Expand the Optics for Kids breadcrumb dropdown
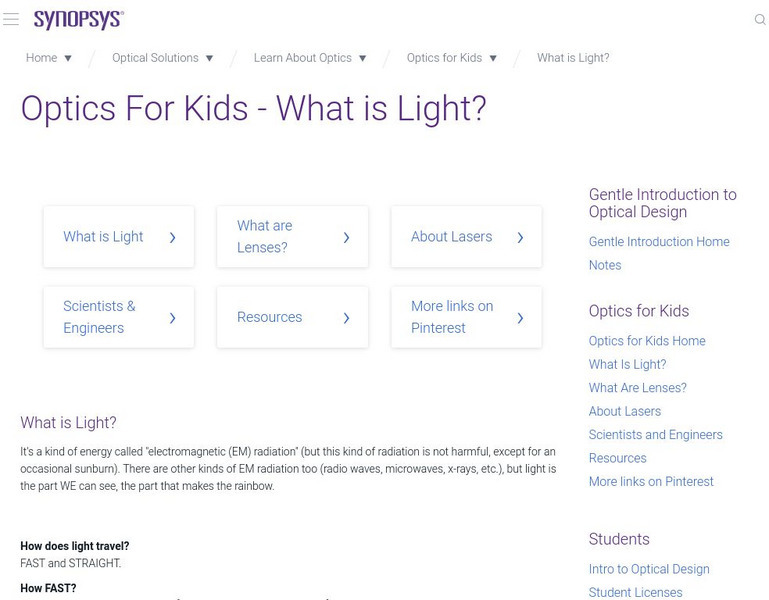769x600 pixels. (x=493, y=58)
